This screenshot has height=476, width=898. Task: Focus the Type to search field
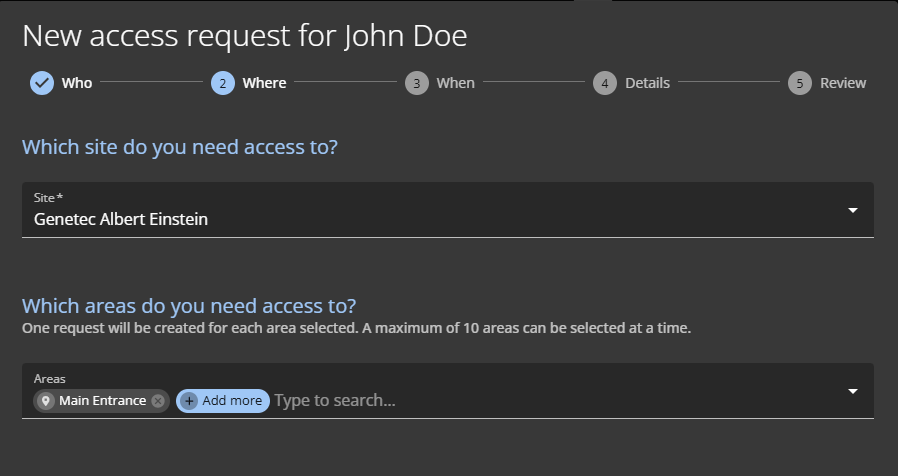tap(500, 401)
